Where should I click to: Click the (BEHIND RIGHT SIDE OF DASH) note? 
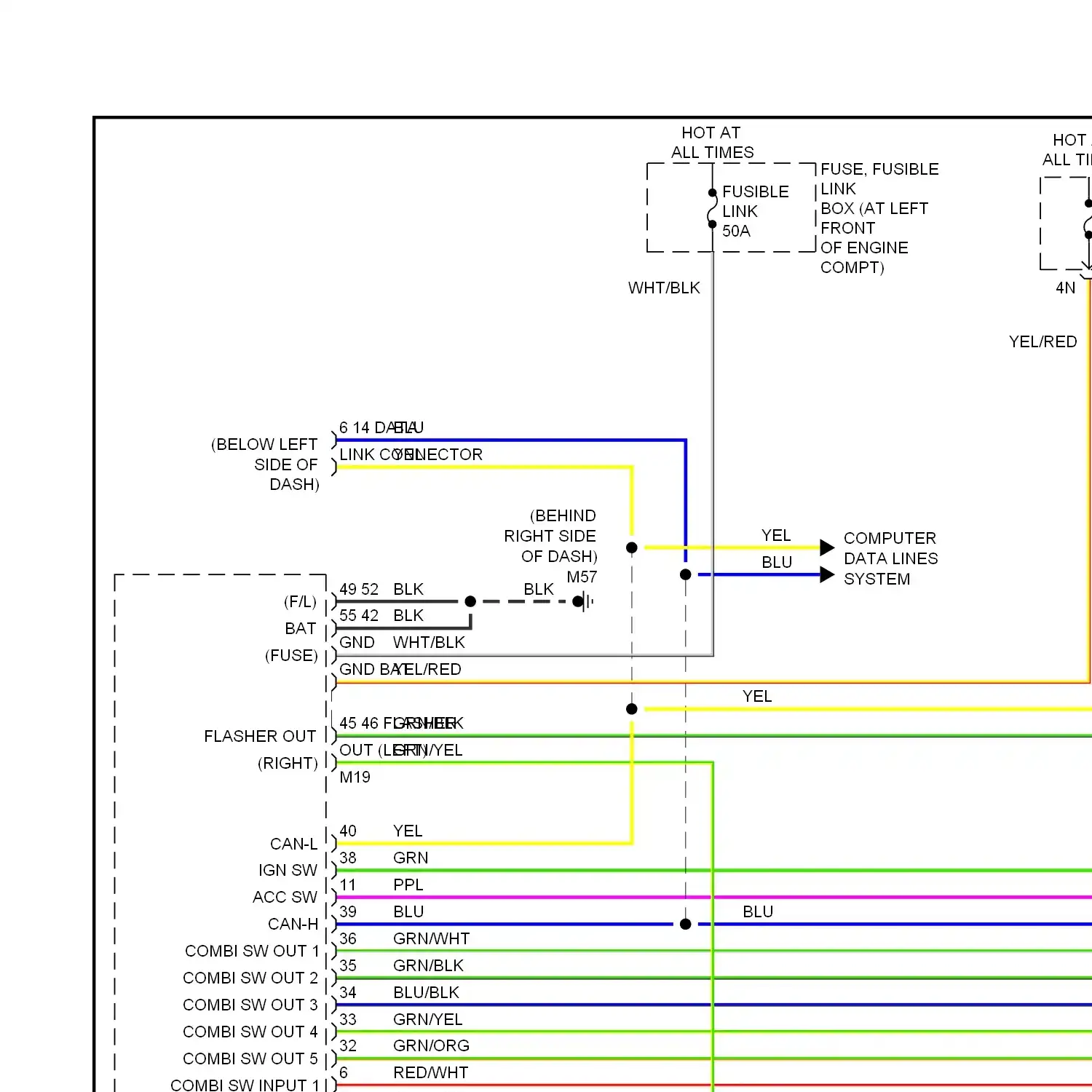click(550, 536)
